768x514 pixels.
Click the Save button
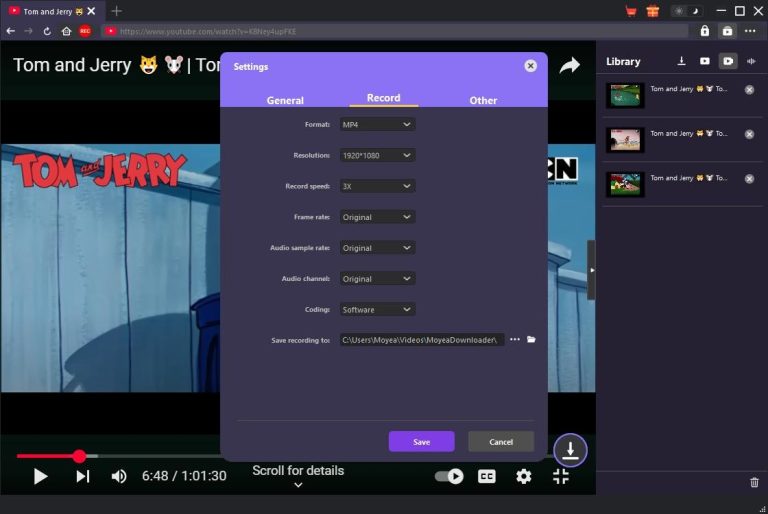421,442
